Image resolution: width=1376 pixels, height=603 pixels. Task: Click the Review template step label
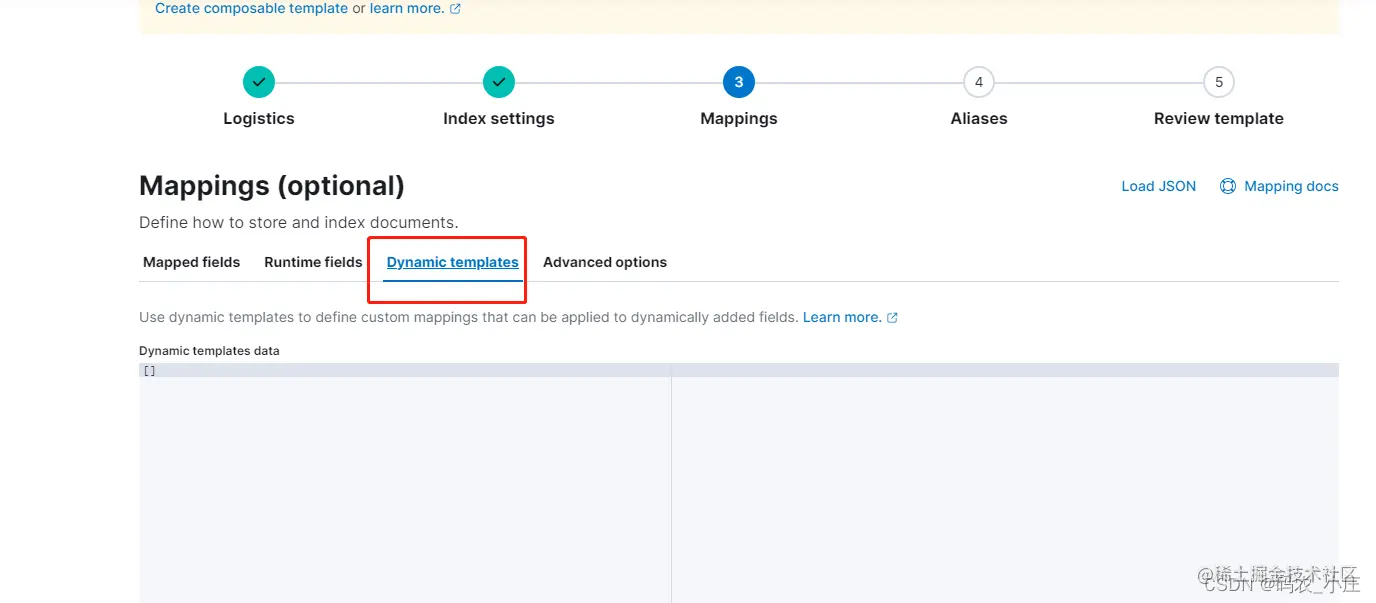tap(1219, 118)
